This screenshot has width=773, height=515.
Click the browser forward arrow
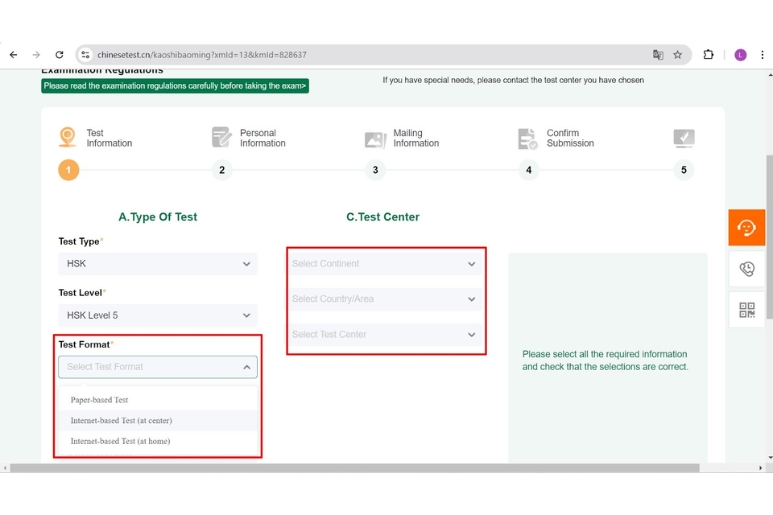tap(36, 55)
